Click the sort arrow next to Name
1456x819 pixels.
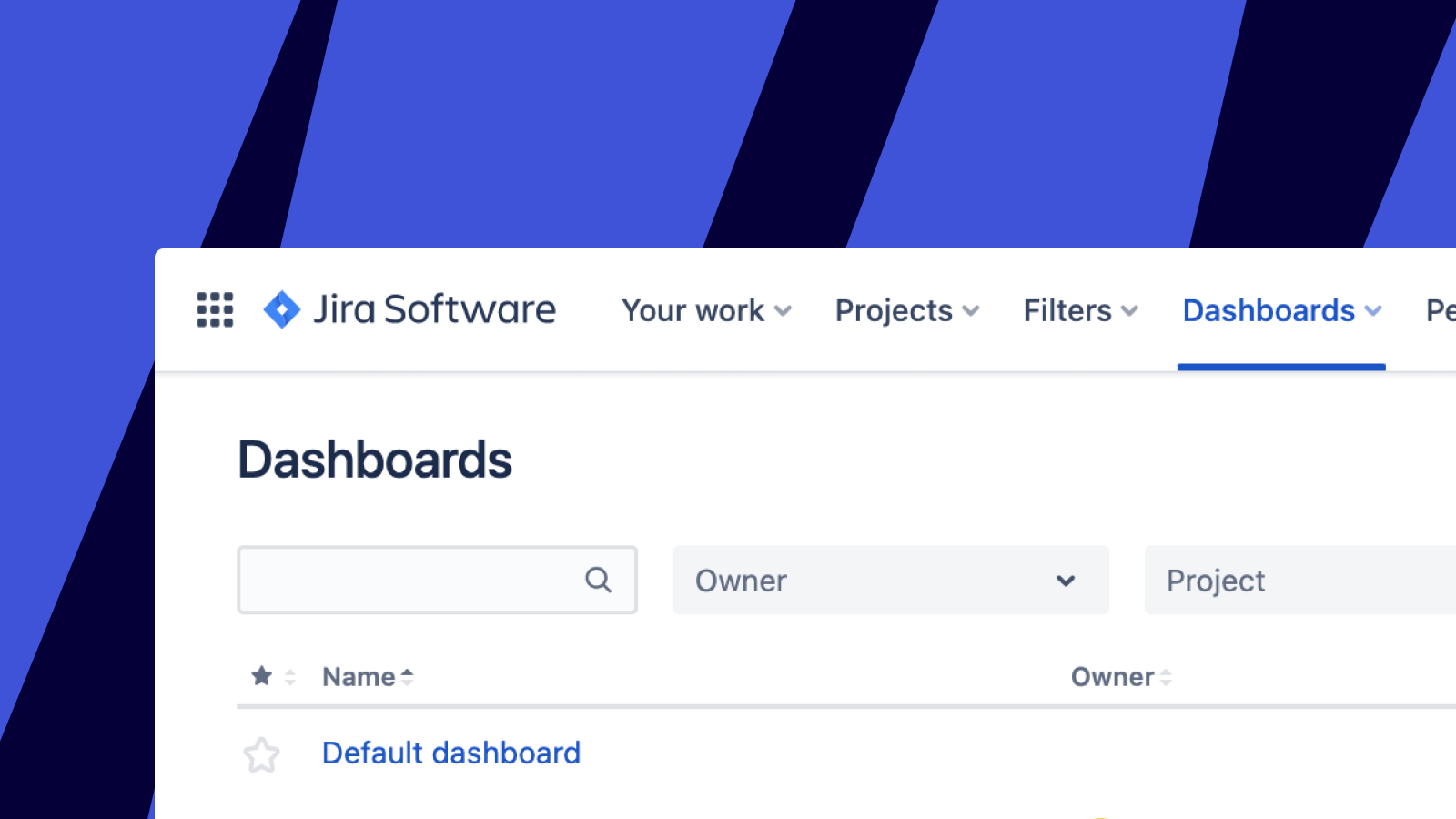tap(408, 677)
